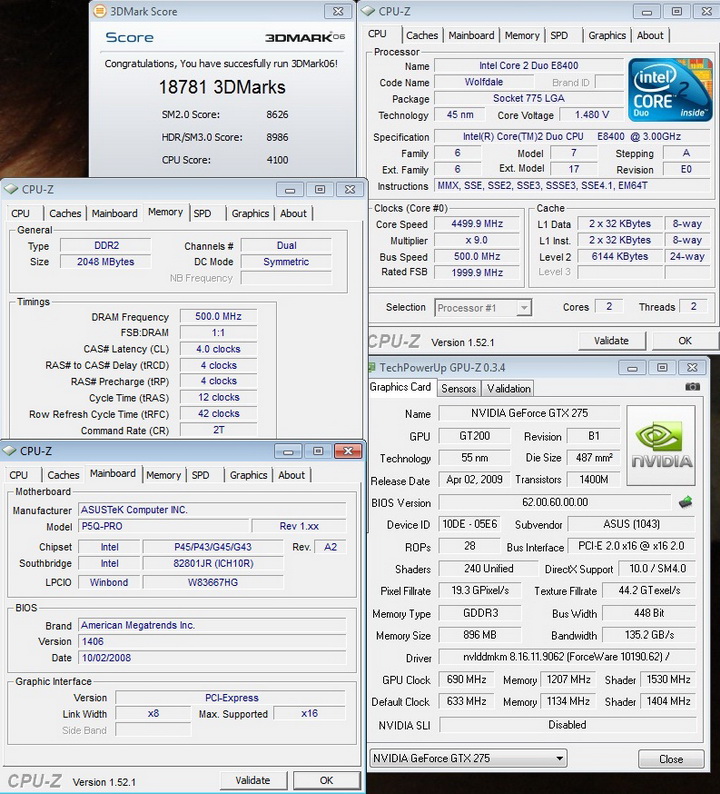
Task: Maximize the Memory CPU-Z window
Action: click(x=319, y=189)
